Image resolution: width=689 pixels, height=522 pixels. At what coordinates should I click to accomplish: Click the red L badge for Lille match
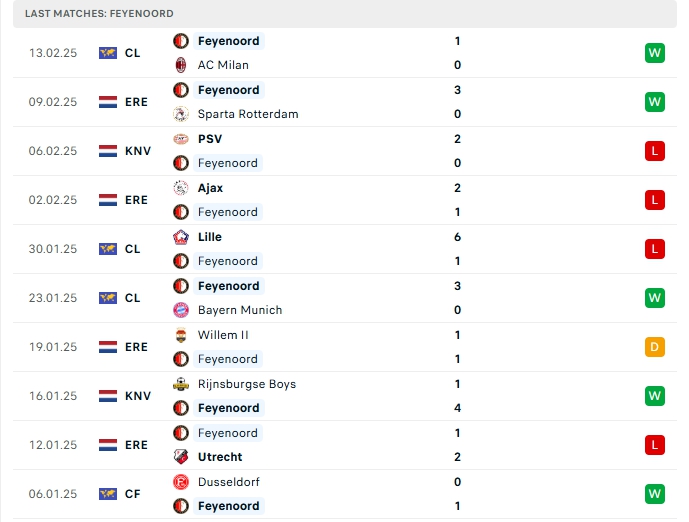tap(654, 249)
